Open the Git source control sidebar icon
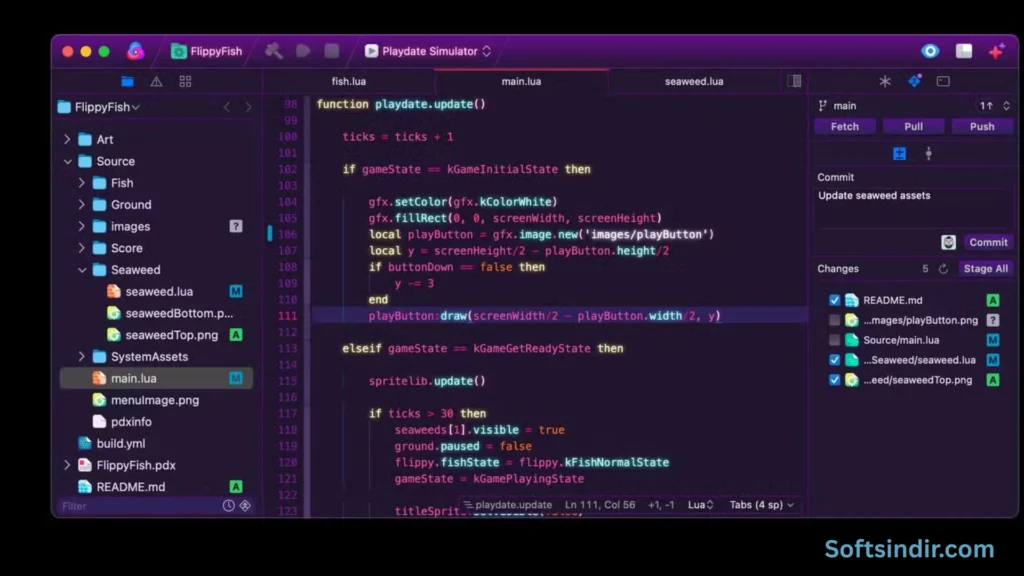 914,81
